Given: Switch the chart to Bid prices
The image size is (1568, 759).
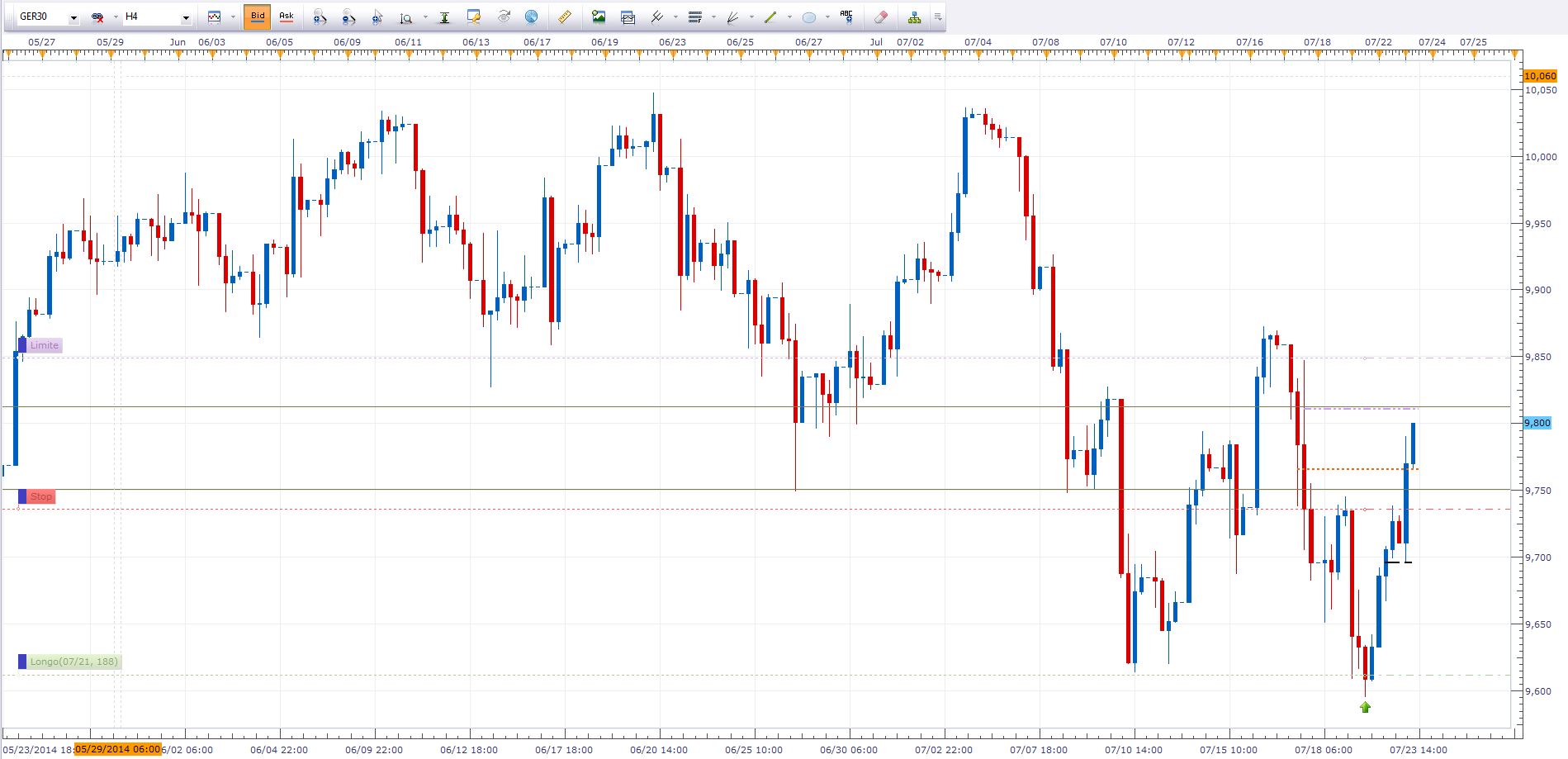Looking at the screenshot, I should point(258,17).
